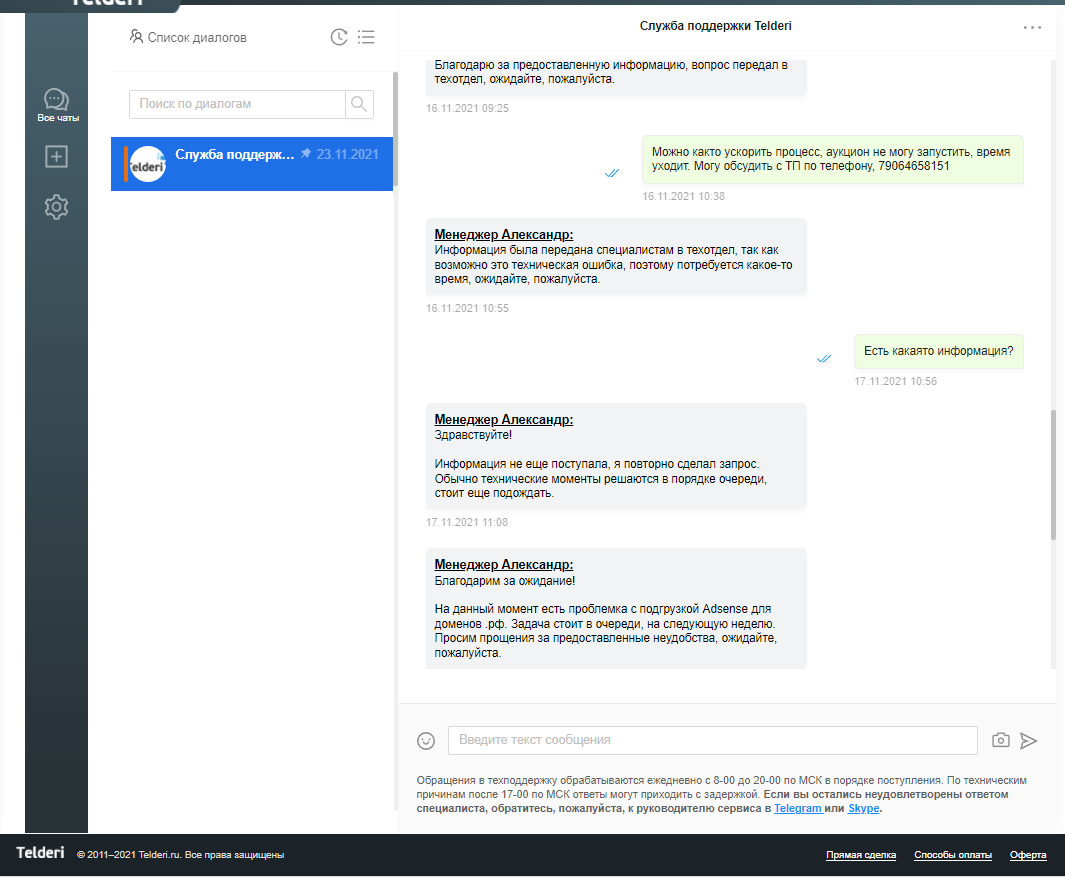Focus the dialog search field
1065x889 pixels.
click(x=237, y=104)
